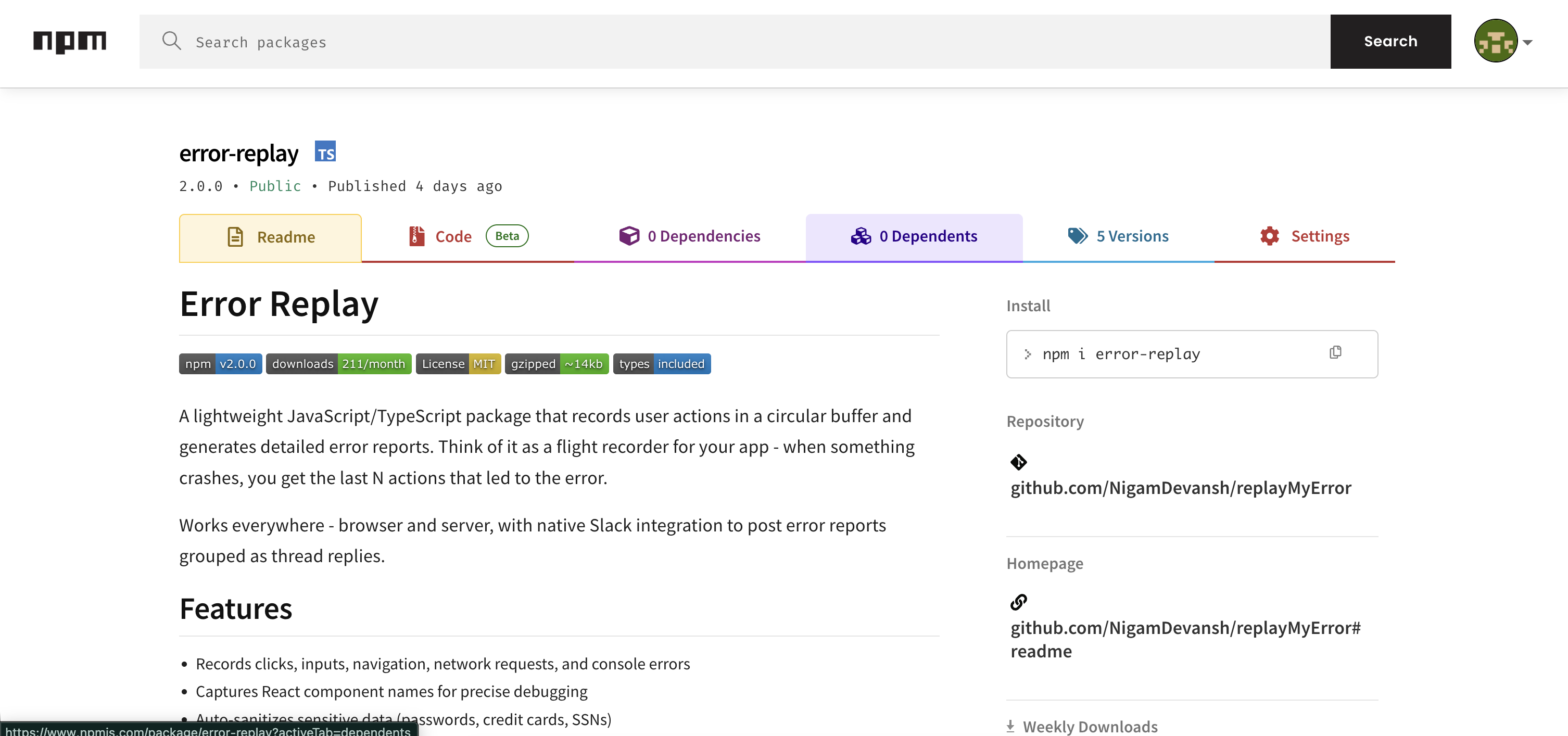The height and width of the screenshot is (736, 1568).
Task: Click the user avatar image
Action: click(x=1495, y=42)
